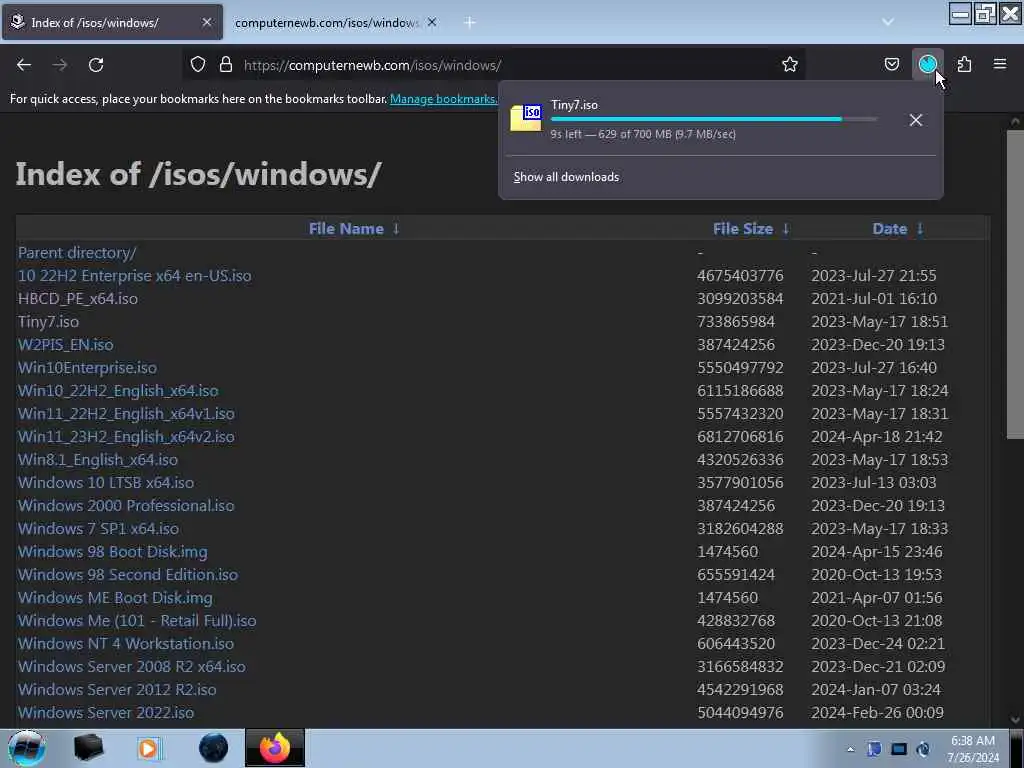Switch to Index of /isos/windows/ tab
The width and height of the screenshot is (1024, 768).
(x=112, y=22)
